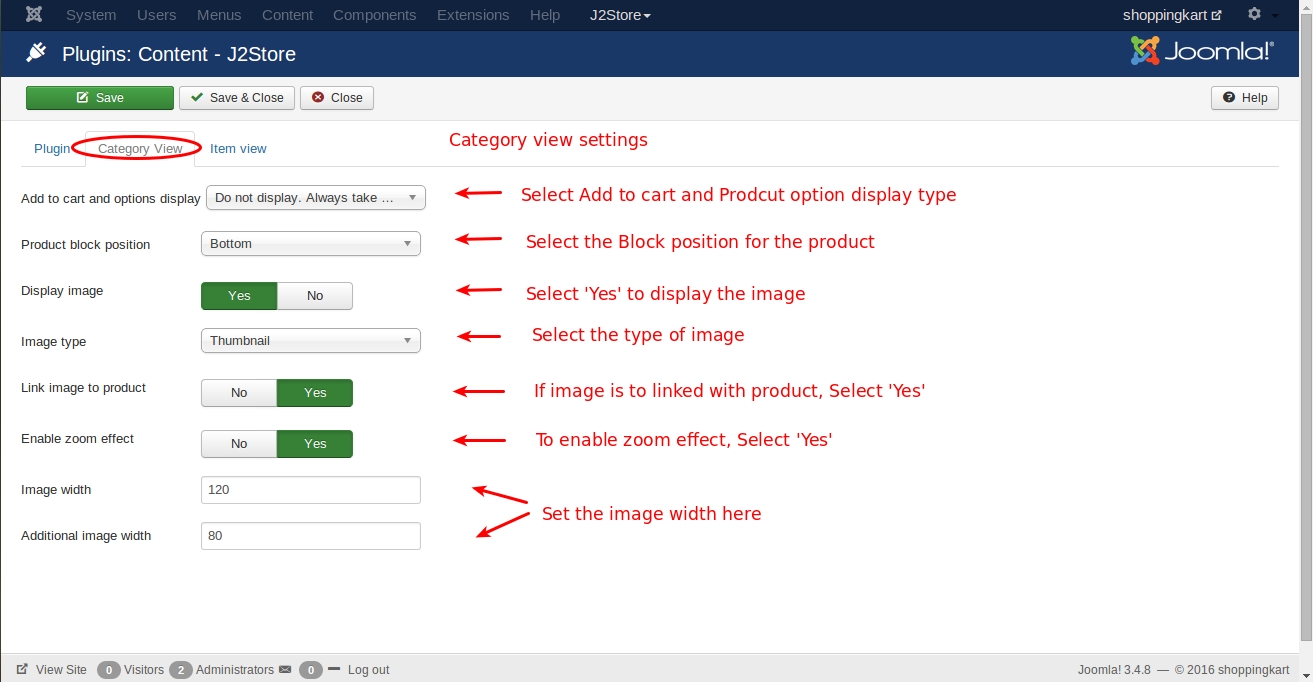Viewport: 1313px width, 682px height.
Task: Click the Link image to product label
Action: click(x=84, y=388)
